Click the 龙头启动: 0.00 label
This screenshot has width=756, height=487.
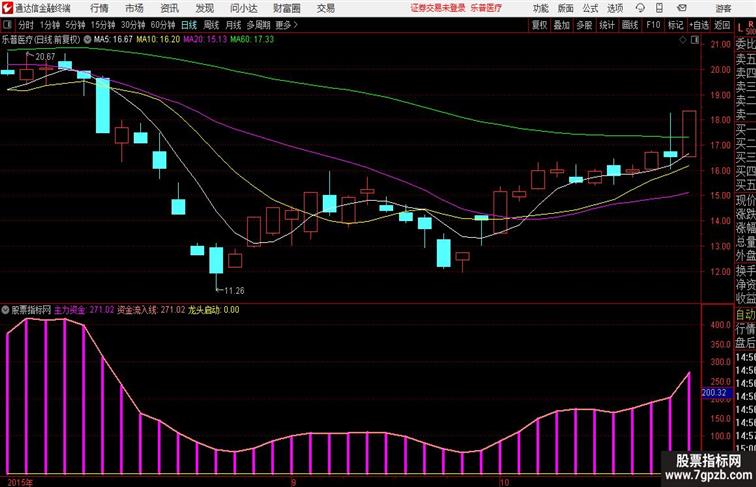[x=214, y=310]
